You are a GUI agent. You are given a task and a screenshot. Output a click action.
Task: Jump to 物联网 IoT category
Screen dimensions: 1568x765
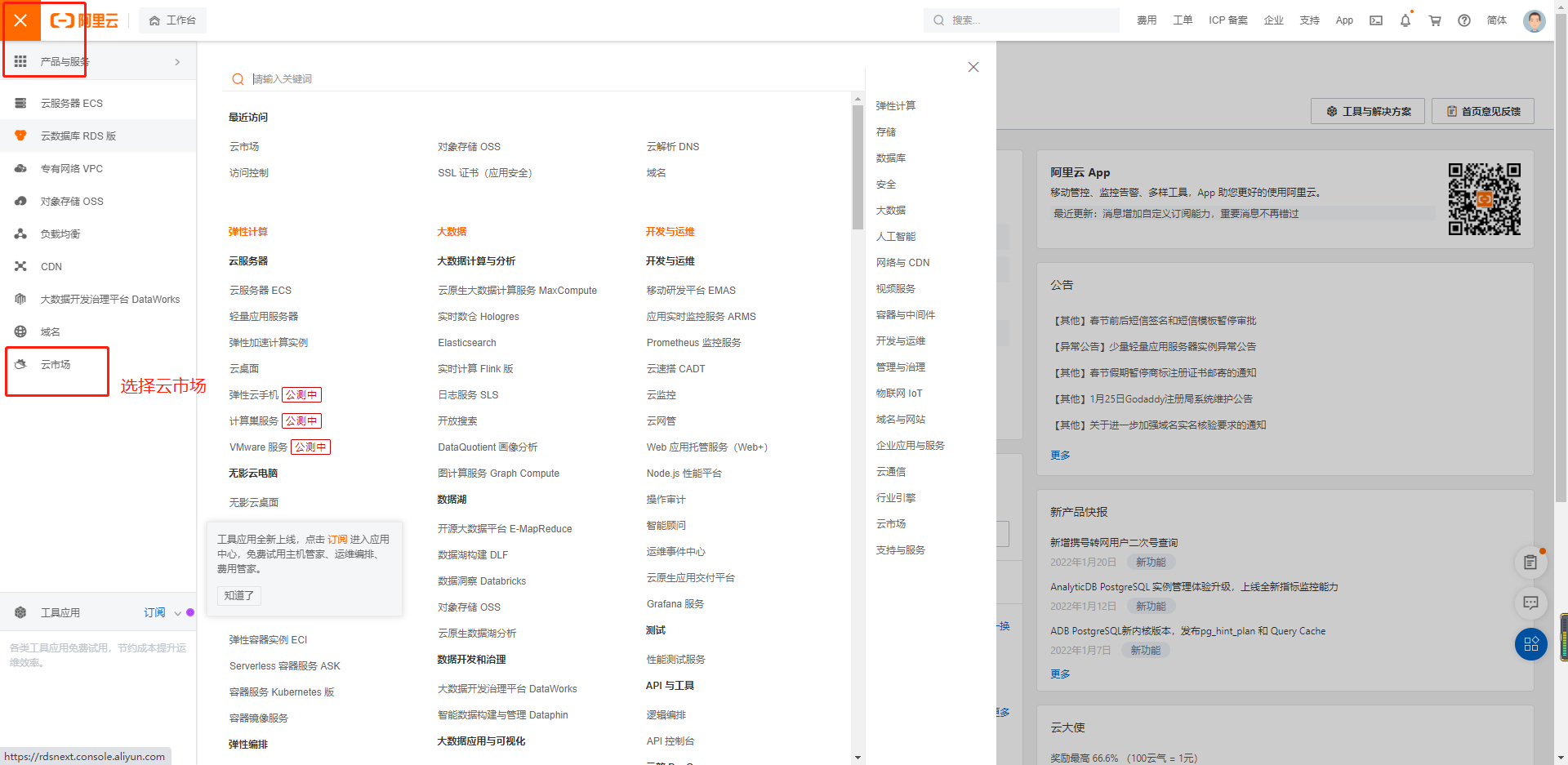click(899, 394)
